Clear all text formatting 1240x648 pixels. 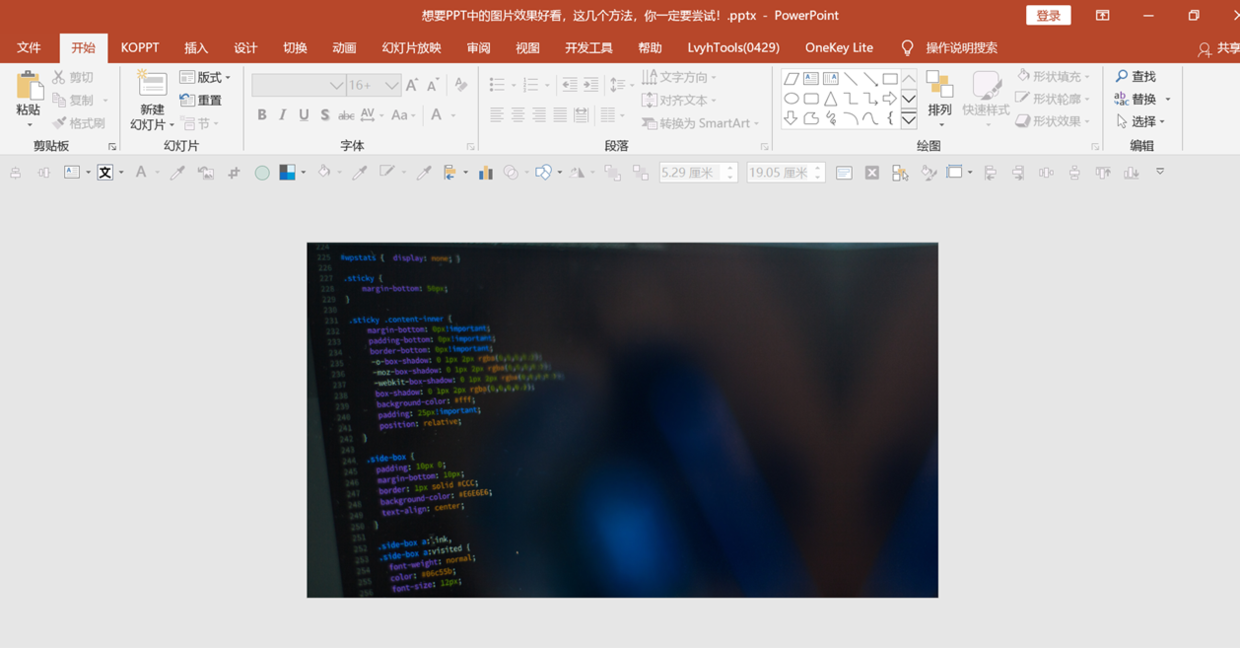[461, 86]
